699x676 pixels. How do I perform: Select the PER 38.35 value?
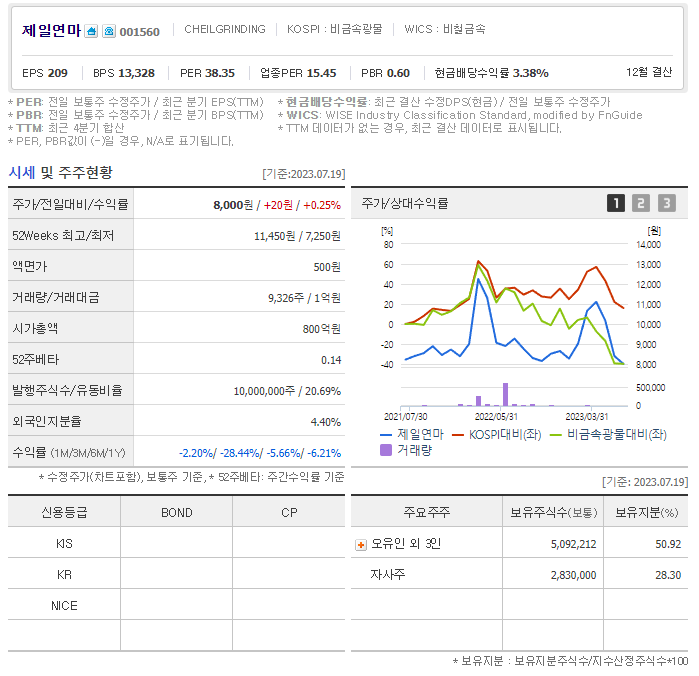207,73
